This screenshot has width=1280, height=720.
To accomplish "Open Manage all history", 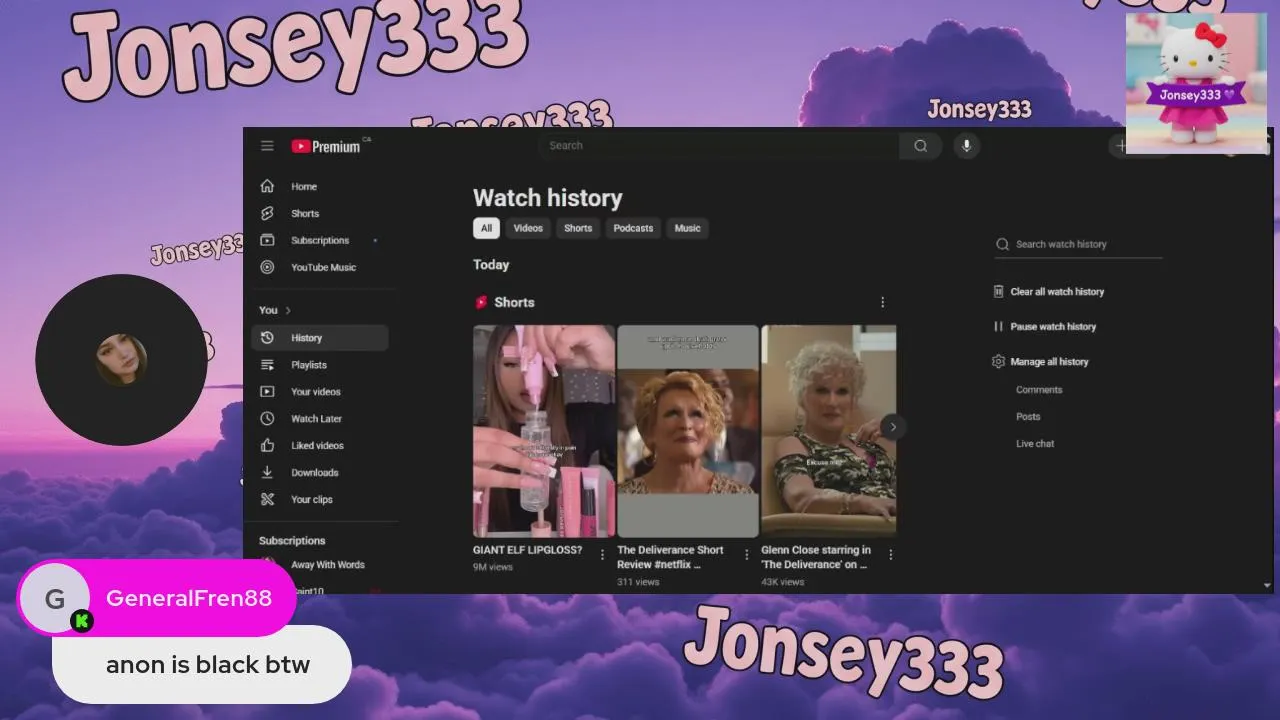I will point(1049,362).
